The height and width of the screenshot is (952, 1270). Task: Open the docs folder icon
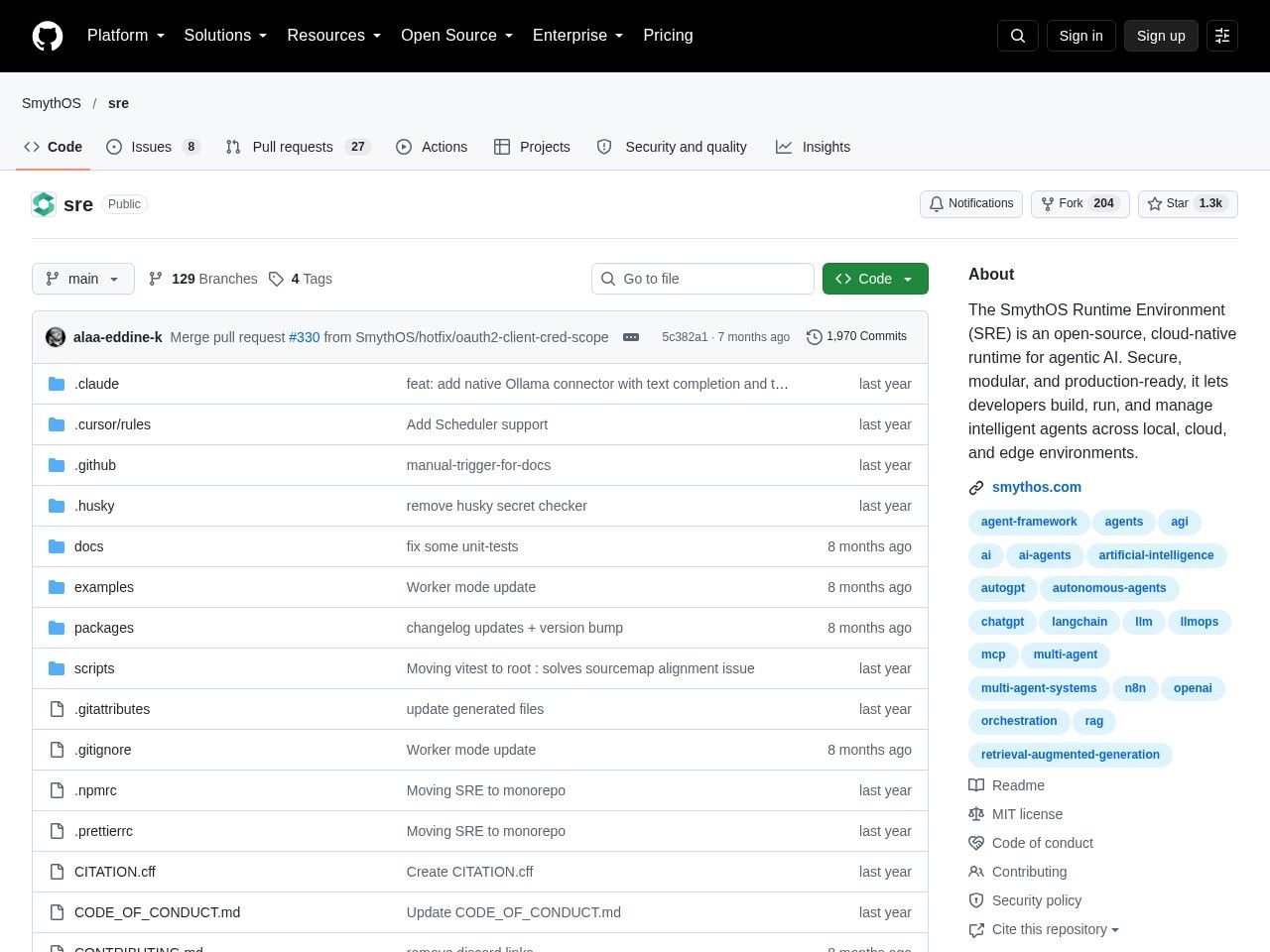(x=57, y=546)
